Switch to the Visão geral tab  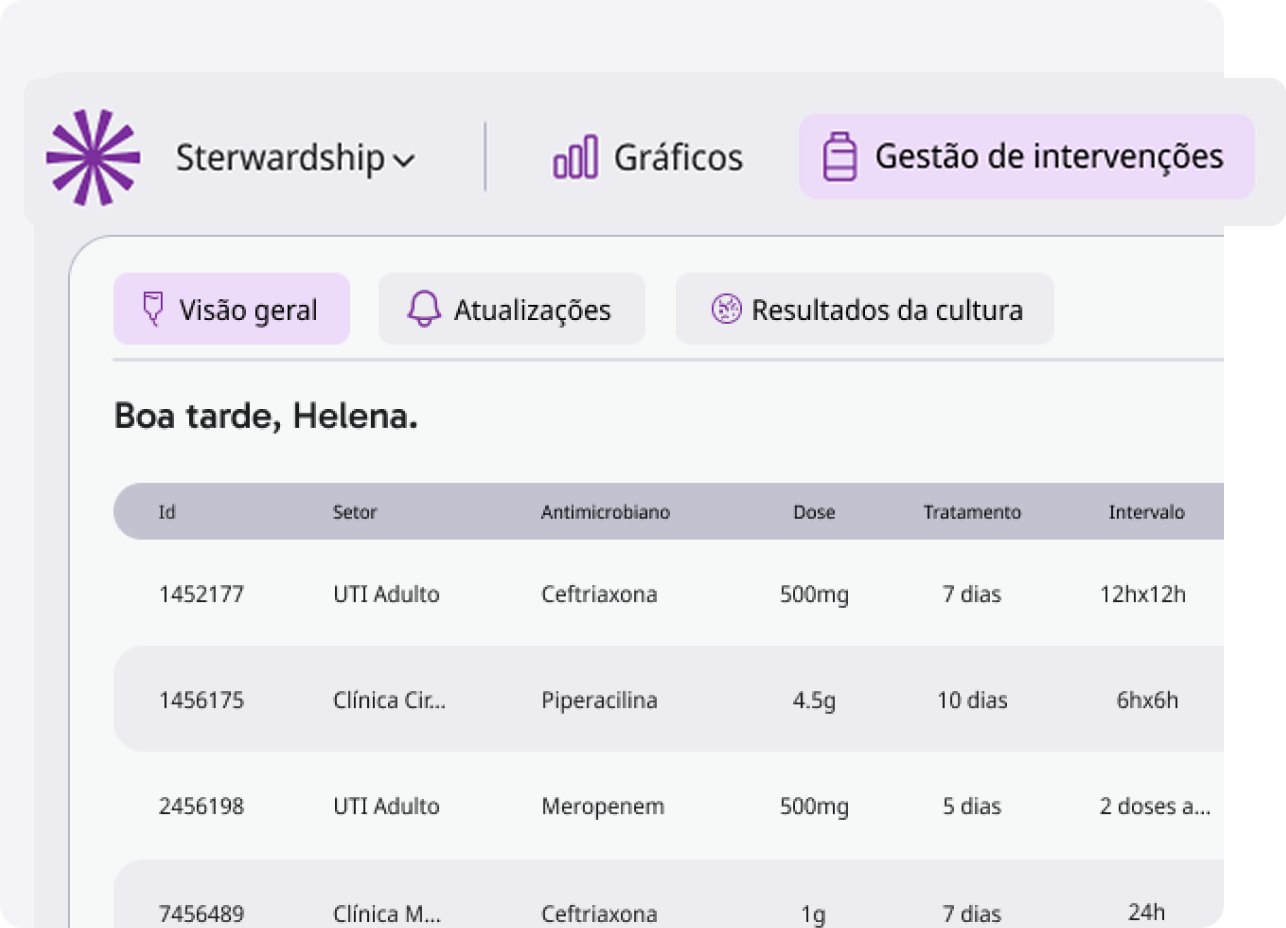point(247,310)
